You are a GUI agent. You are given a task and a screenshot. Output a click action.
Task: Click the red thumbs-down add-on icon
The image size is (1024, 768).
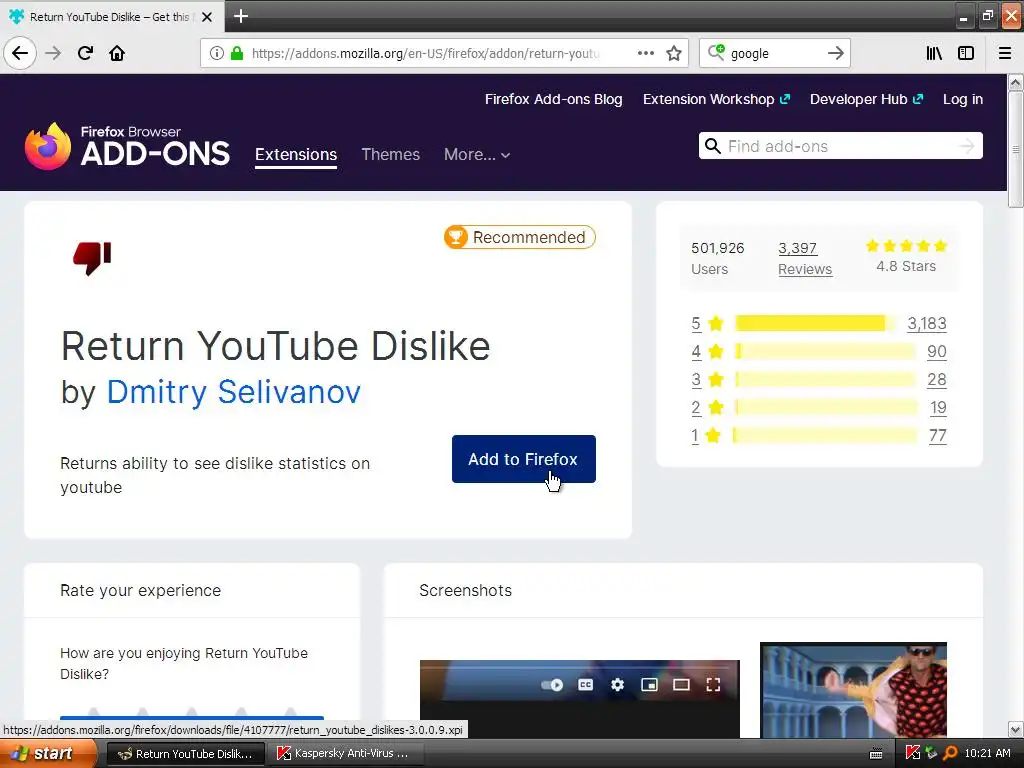[92, 258]
